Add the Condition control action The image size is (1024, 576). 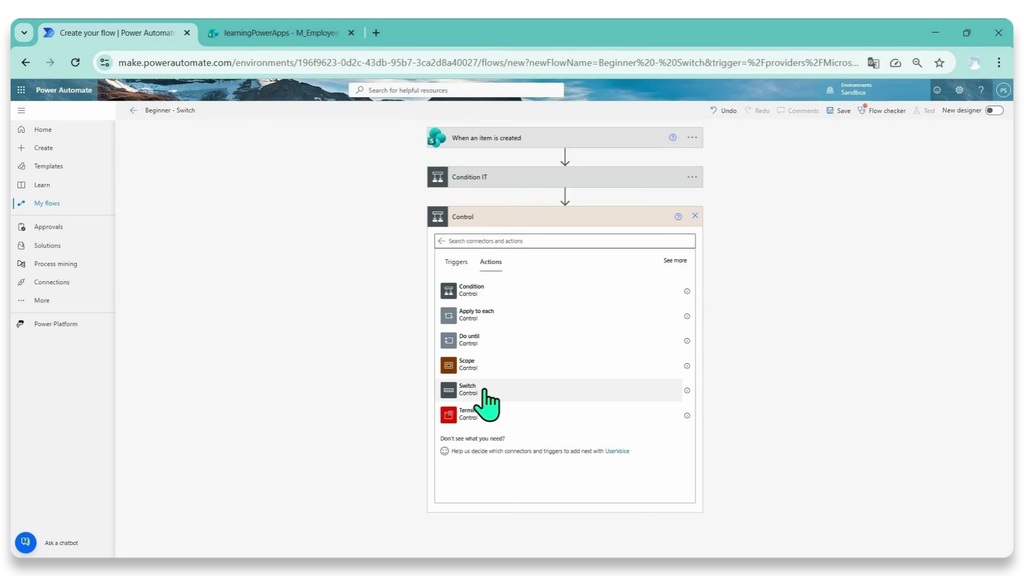pos(560,291)
